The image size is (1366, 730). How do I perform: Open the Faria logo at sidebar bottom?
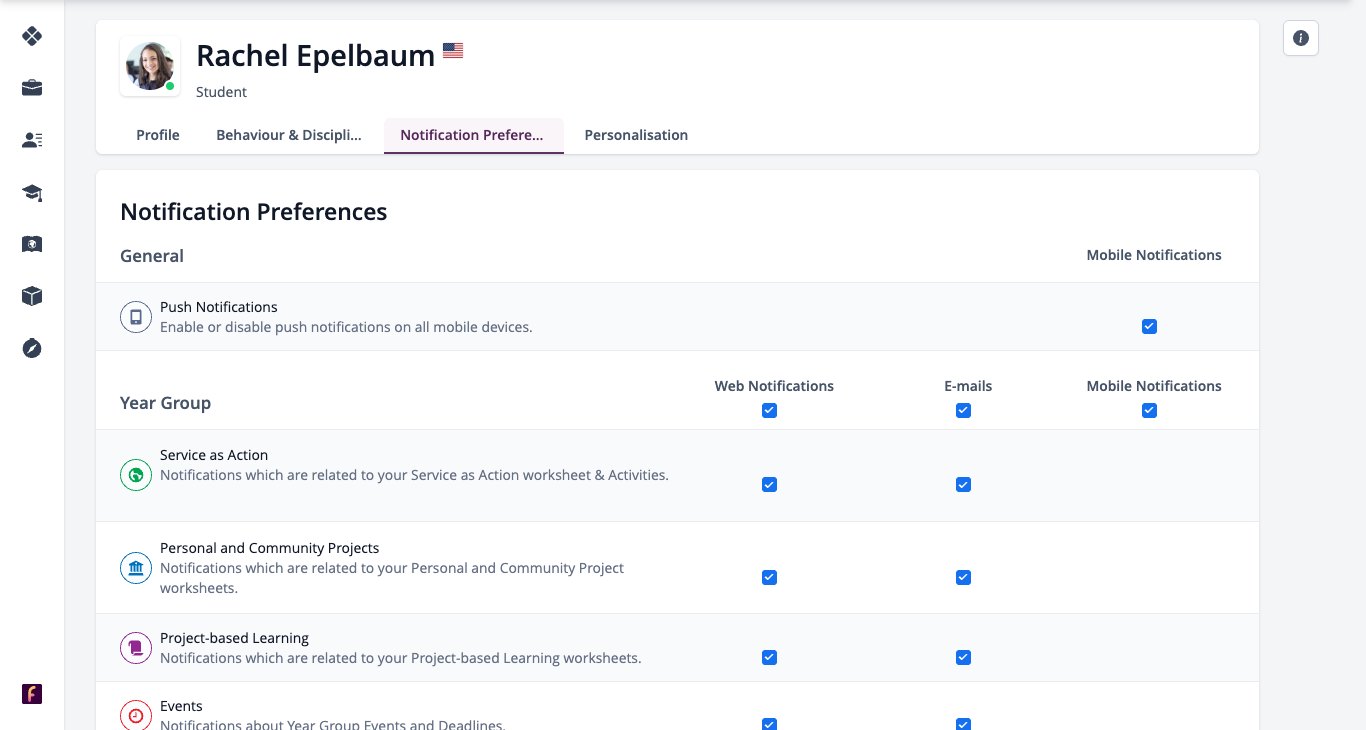pyautogui.click(x=32, y=694)
